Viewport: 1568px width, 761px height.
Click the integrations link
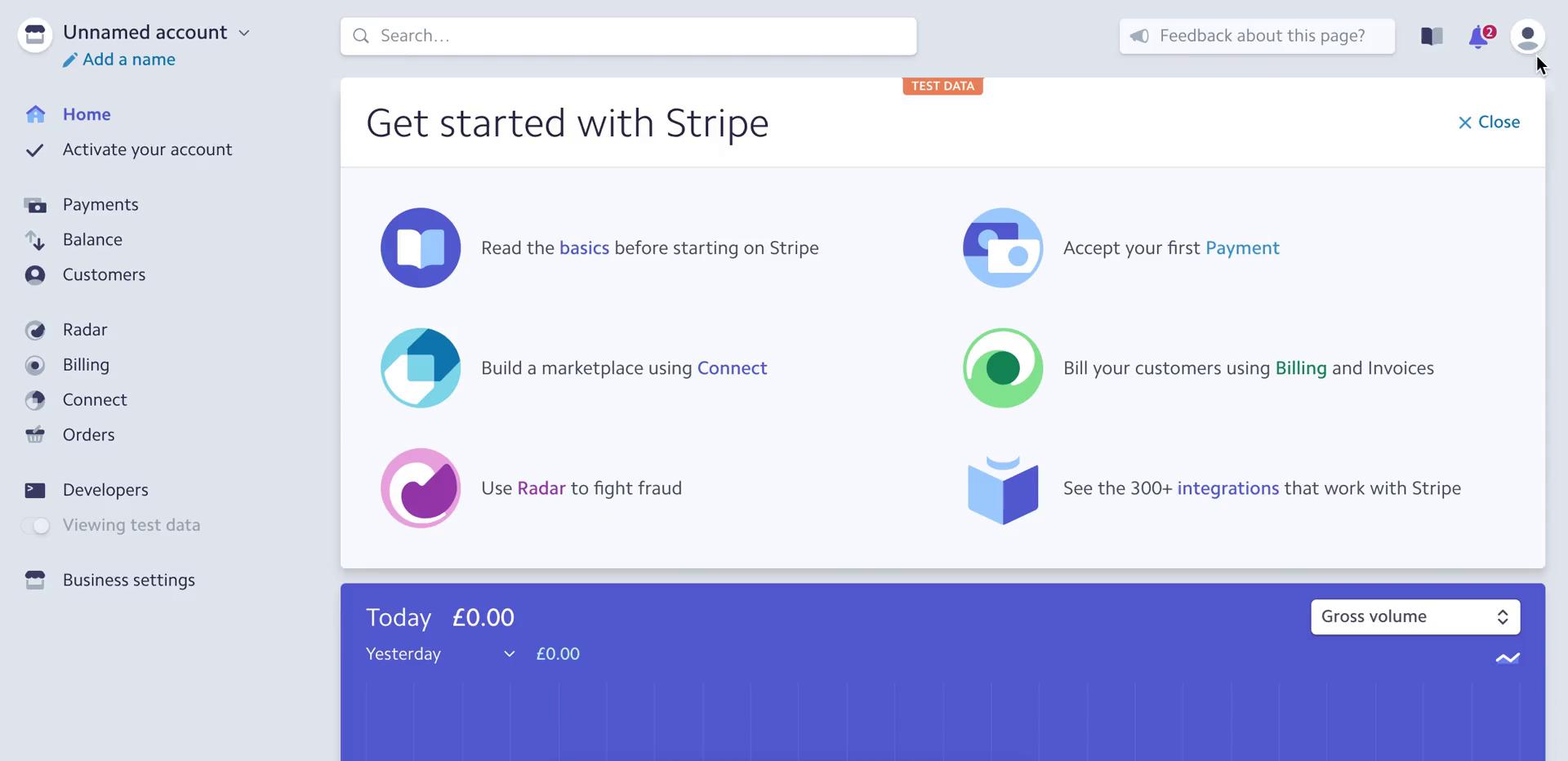point(1228,488)
